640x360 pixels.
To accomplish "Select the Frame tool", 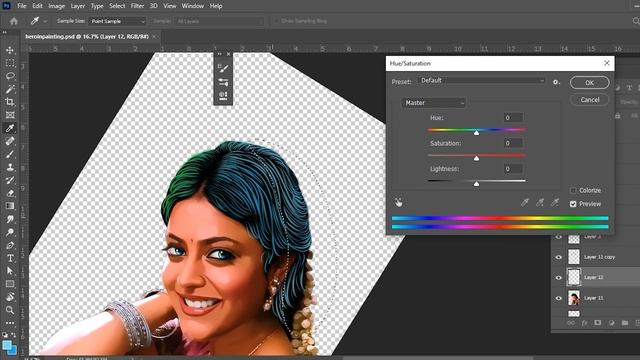I will point(10,115).
